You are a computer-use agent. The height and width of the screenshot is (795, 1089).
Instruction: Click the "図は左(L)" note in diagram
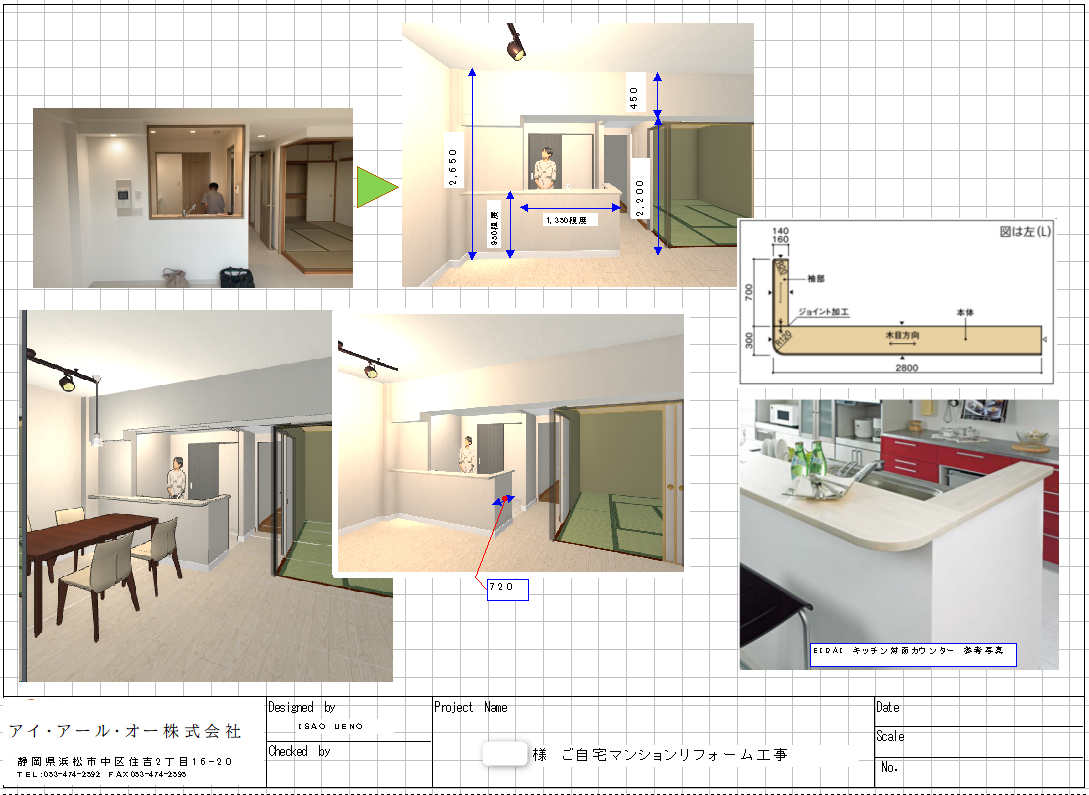(1025, 232)
